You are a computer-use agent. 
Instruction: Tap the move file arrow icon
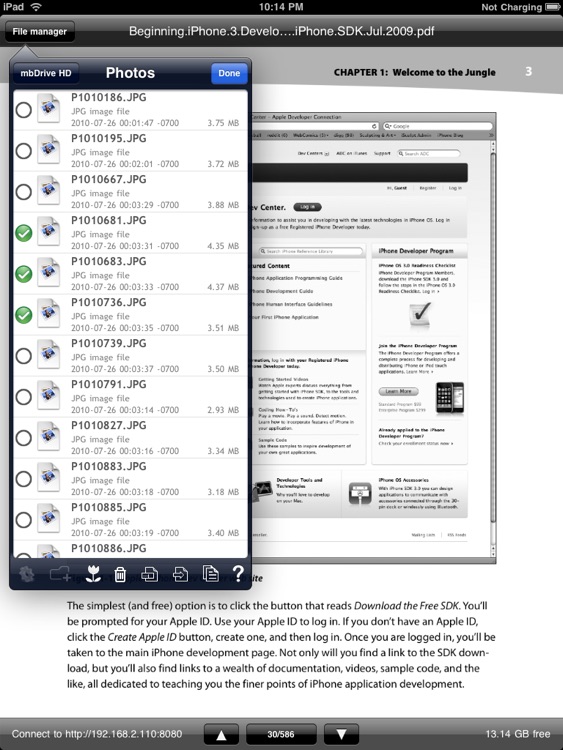pyautogui.click(x=180, y=574)
